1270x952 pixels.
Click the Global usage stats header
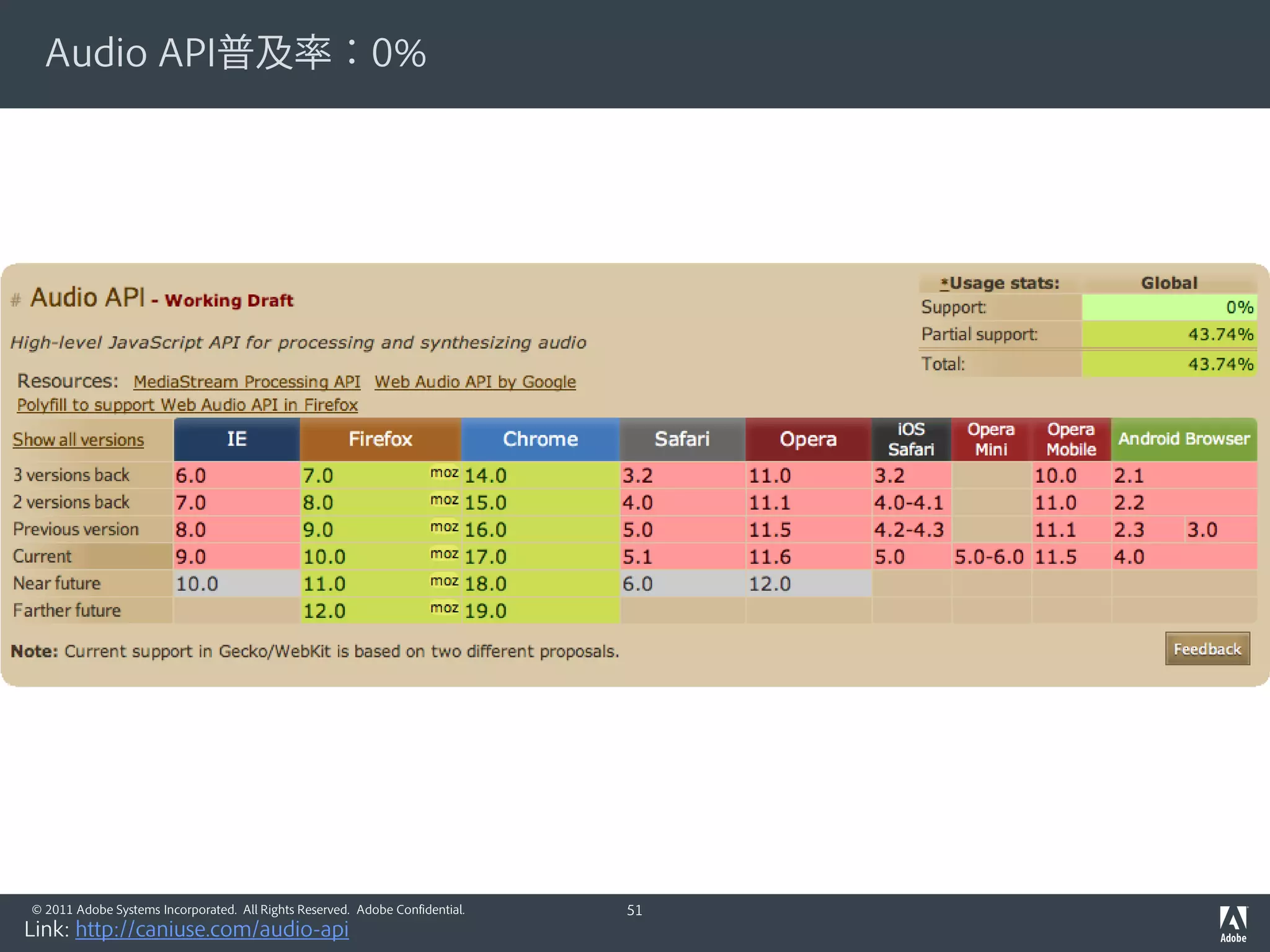point(1169,283)
